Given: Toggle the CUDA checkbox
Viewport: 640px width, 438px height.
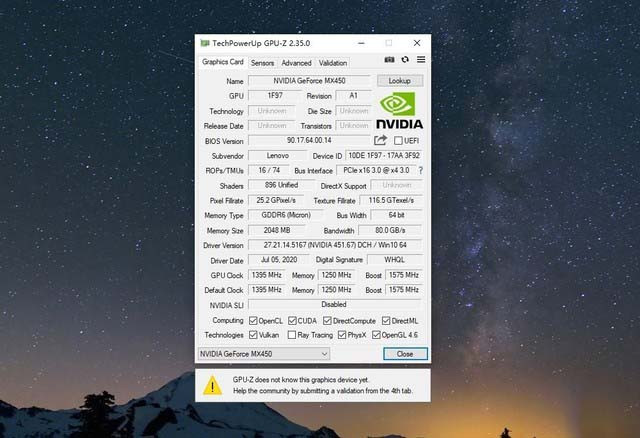Looking at the screenshot, I should click(x=292, y=321).
